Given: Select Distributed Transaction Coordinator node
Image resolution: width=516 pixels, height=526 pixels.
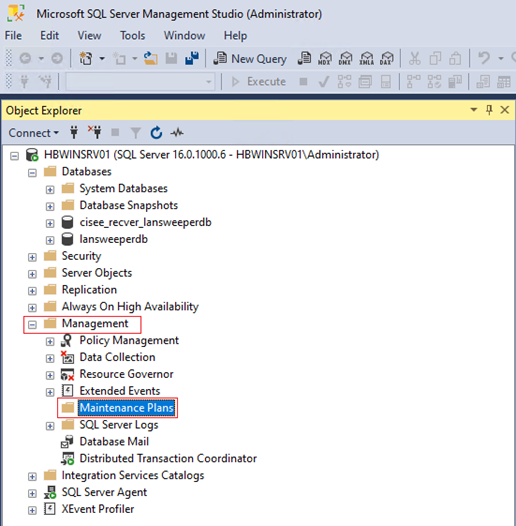Looking at the screenshot, I should pos(168,458).
